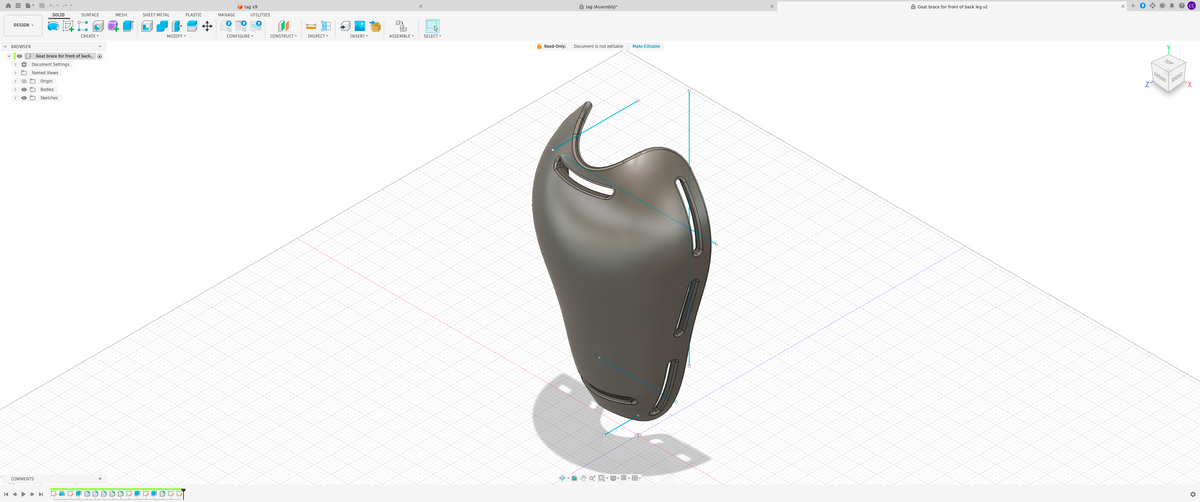
Task: Click the timeline settings gear icon
Action: click(1193, 494)
